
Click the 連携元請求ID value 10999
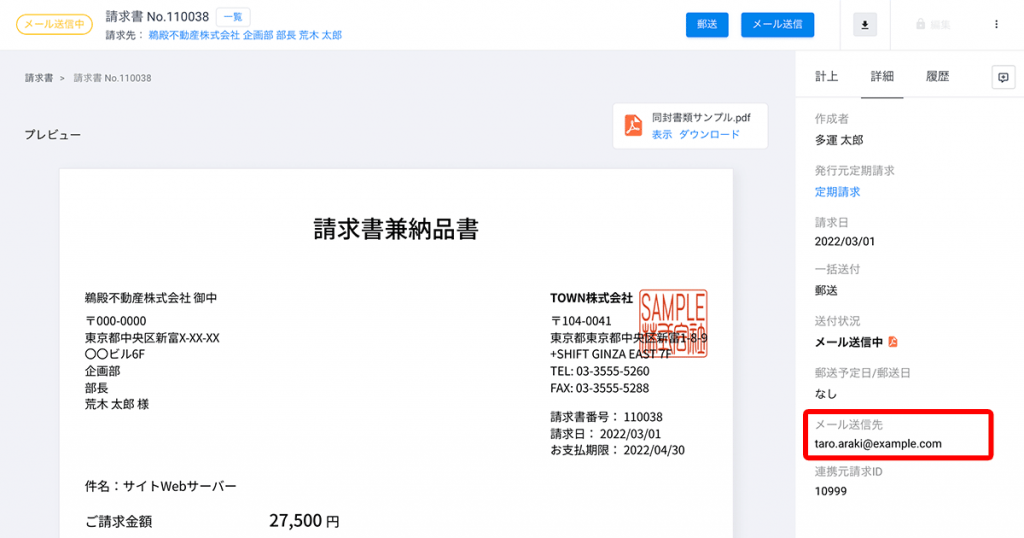[x=831, y=491]
